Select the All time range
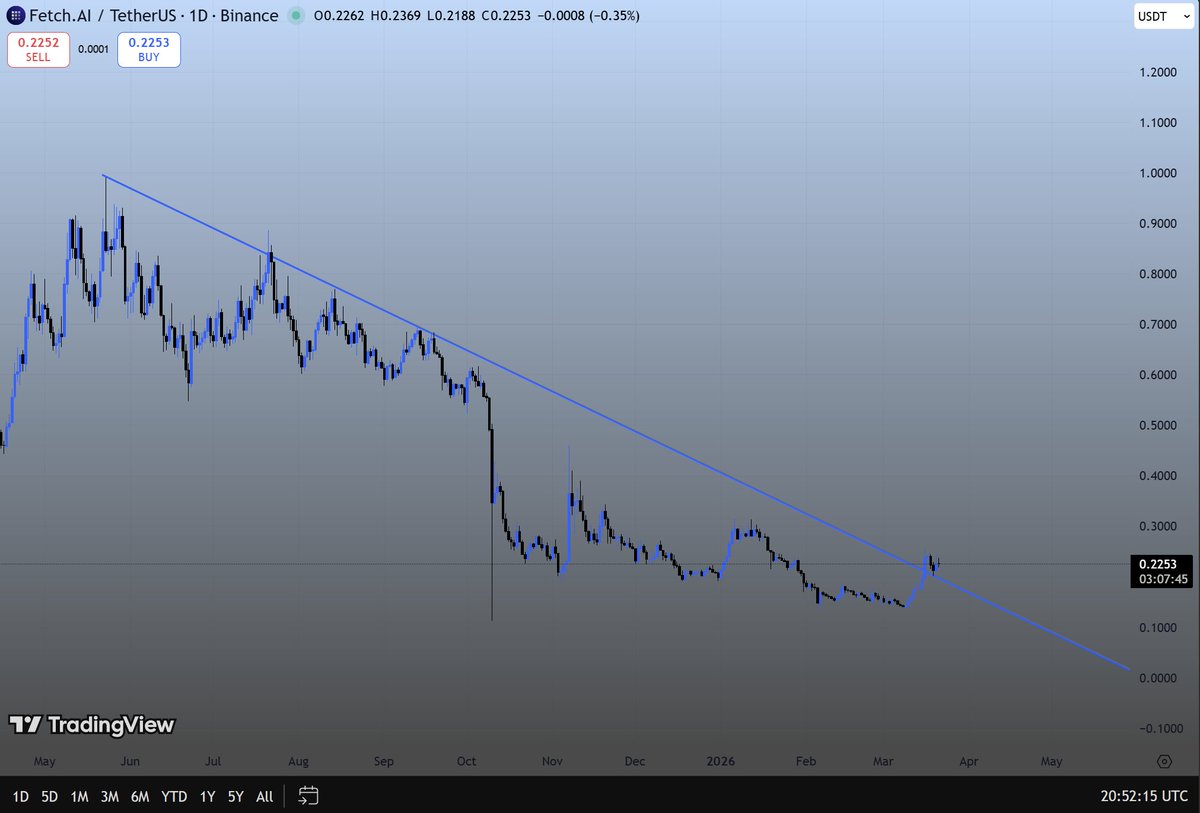1200x813 pixels. tap(264, 796)
